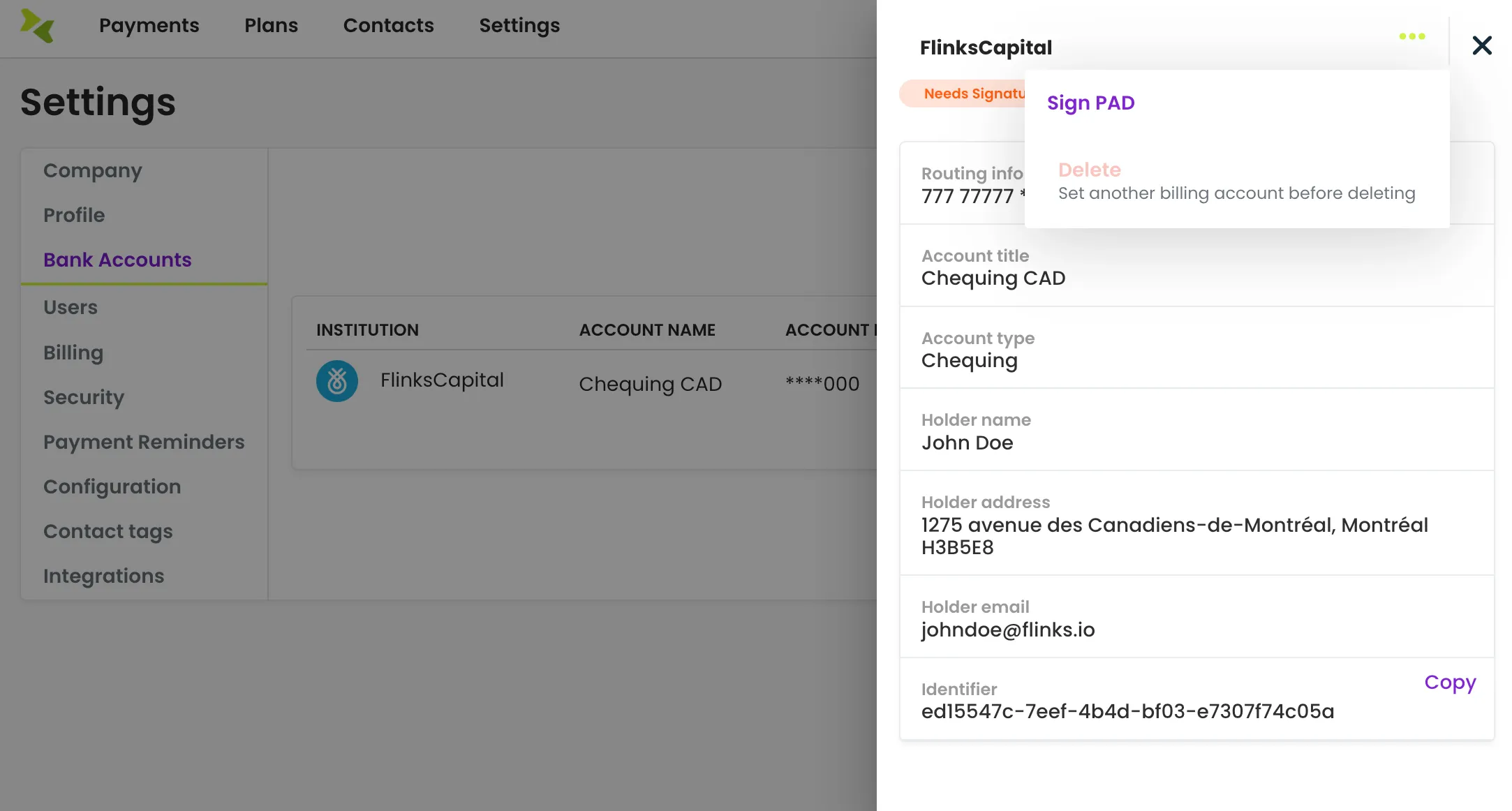This screenshot has height=811, width=1512.
Task: Select the Profile sidebar item
Action: 74,215
